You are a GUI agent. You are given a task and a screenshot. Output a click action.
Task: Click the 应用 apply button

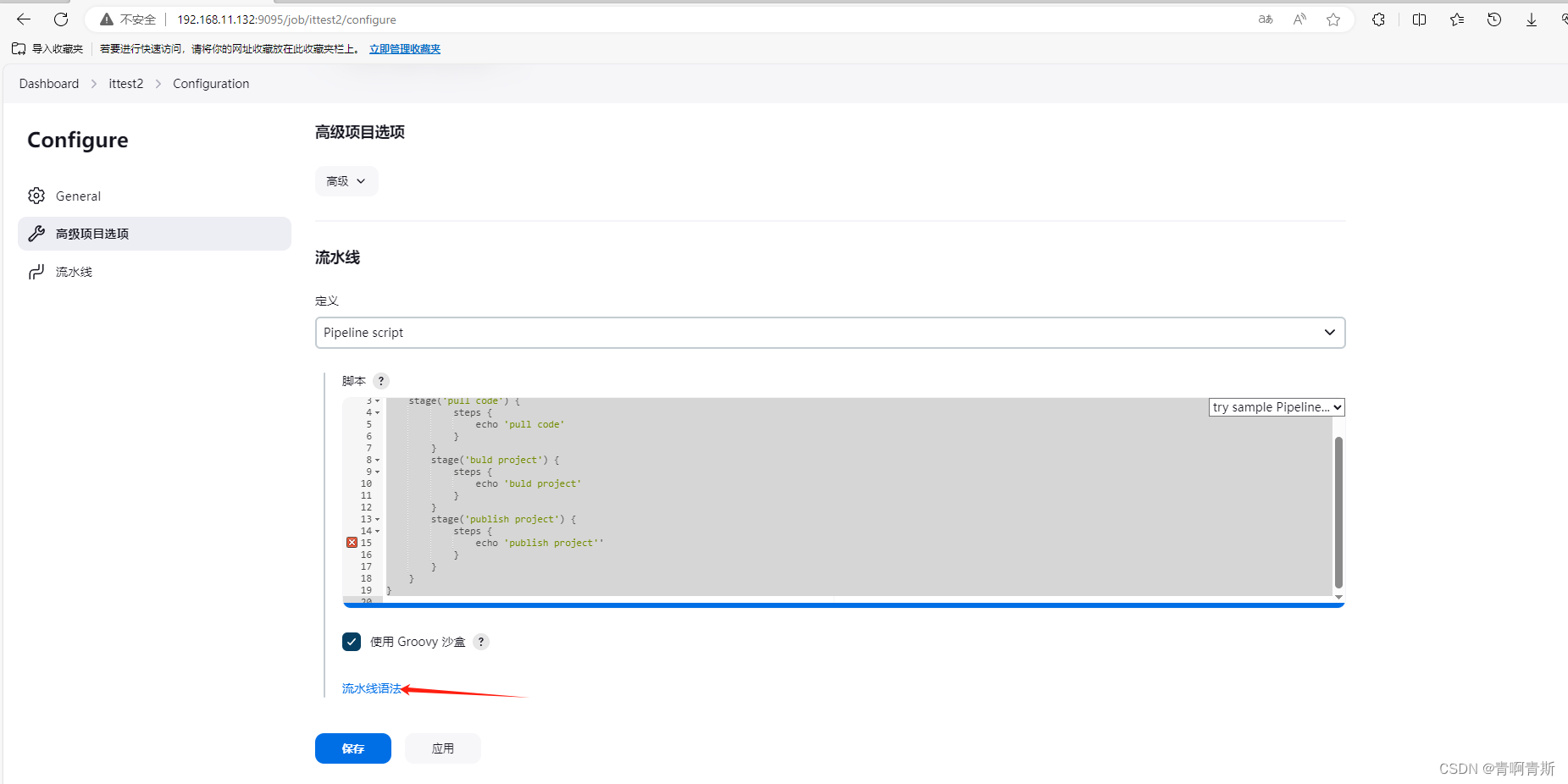click(443, 748)
